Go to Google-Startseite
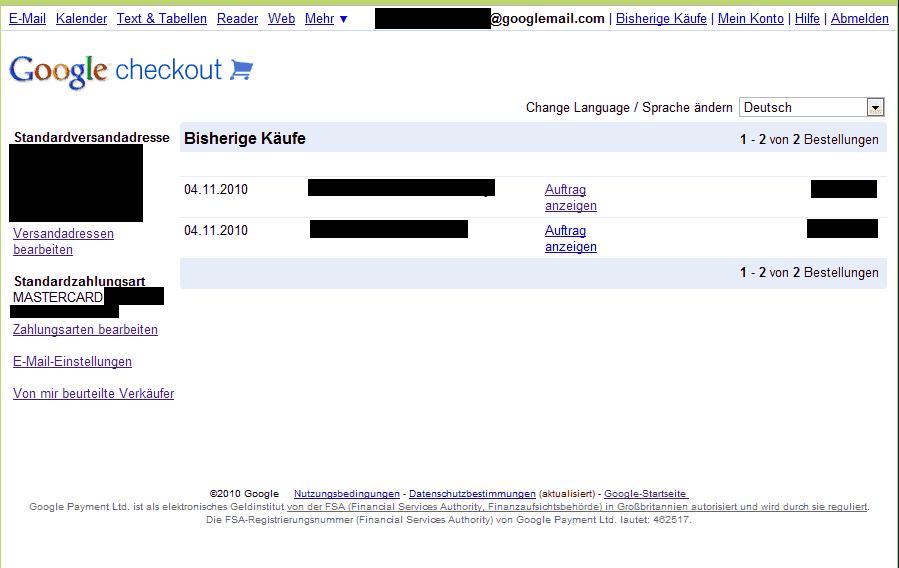Viewport: 899px width, 568px height. (646, 493)
